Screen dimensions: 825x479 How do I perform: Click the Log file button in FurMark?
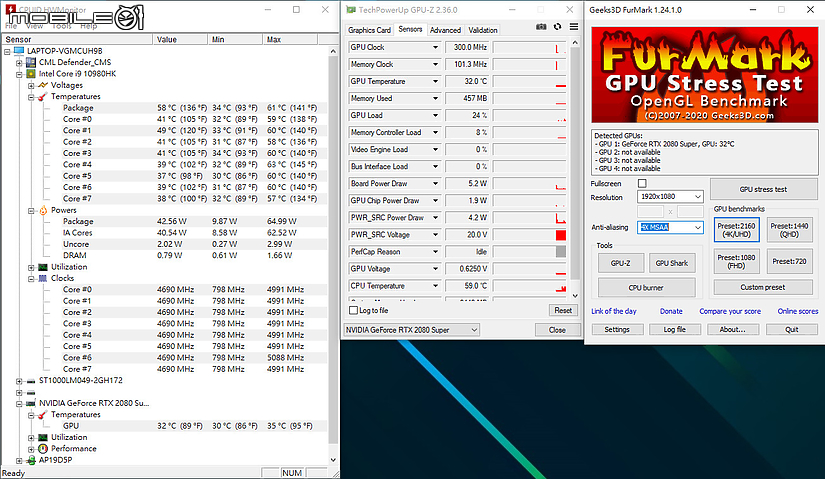coord(675,330)
